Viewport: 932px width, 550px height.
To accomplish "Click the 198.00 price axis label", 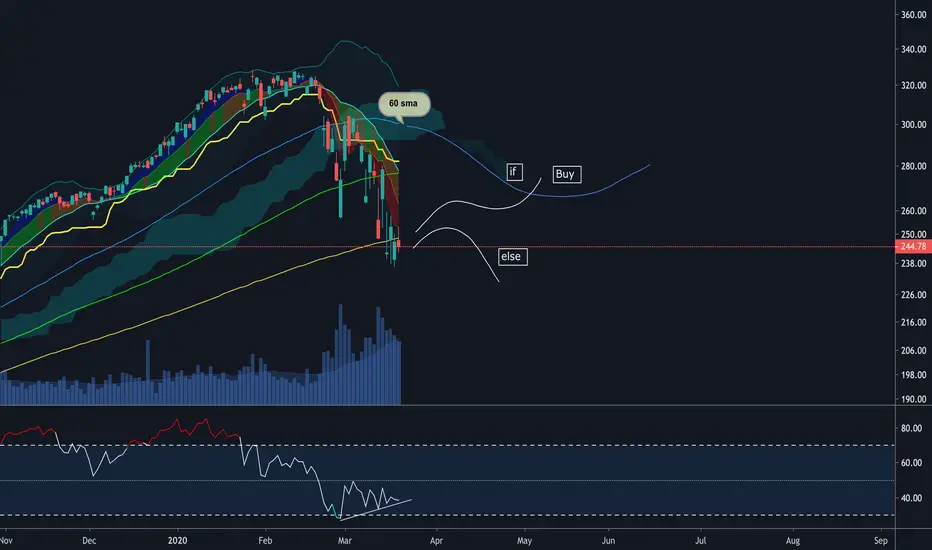I will [914, 375].
